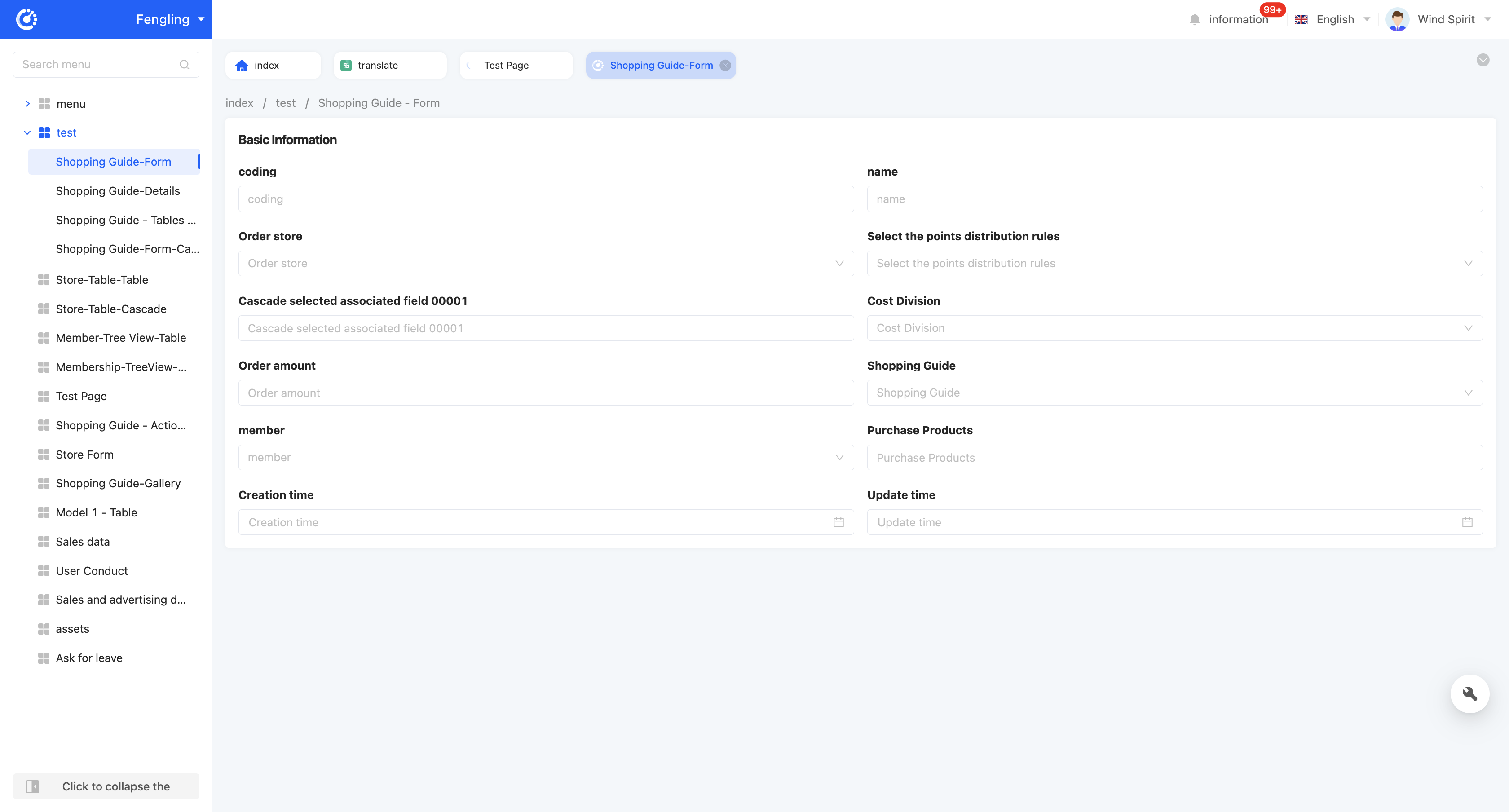Click the checkmark icon near top right
1509x812 pixels.
[1483, 60]
